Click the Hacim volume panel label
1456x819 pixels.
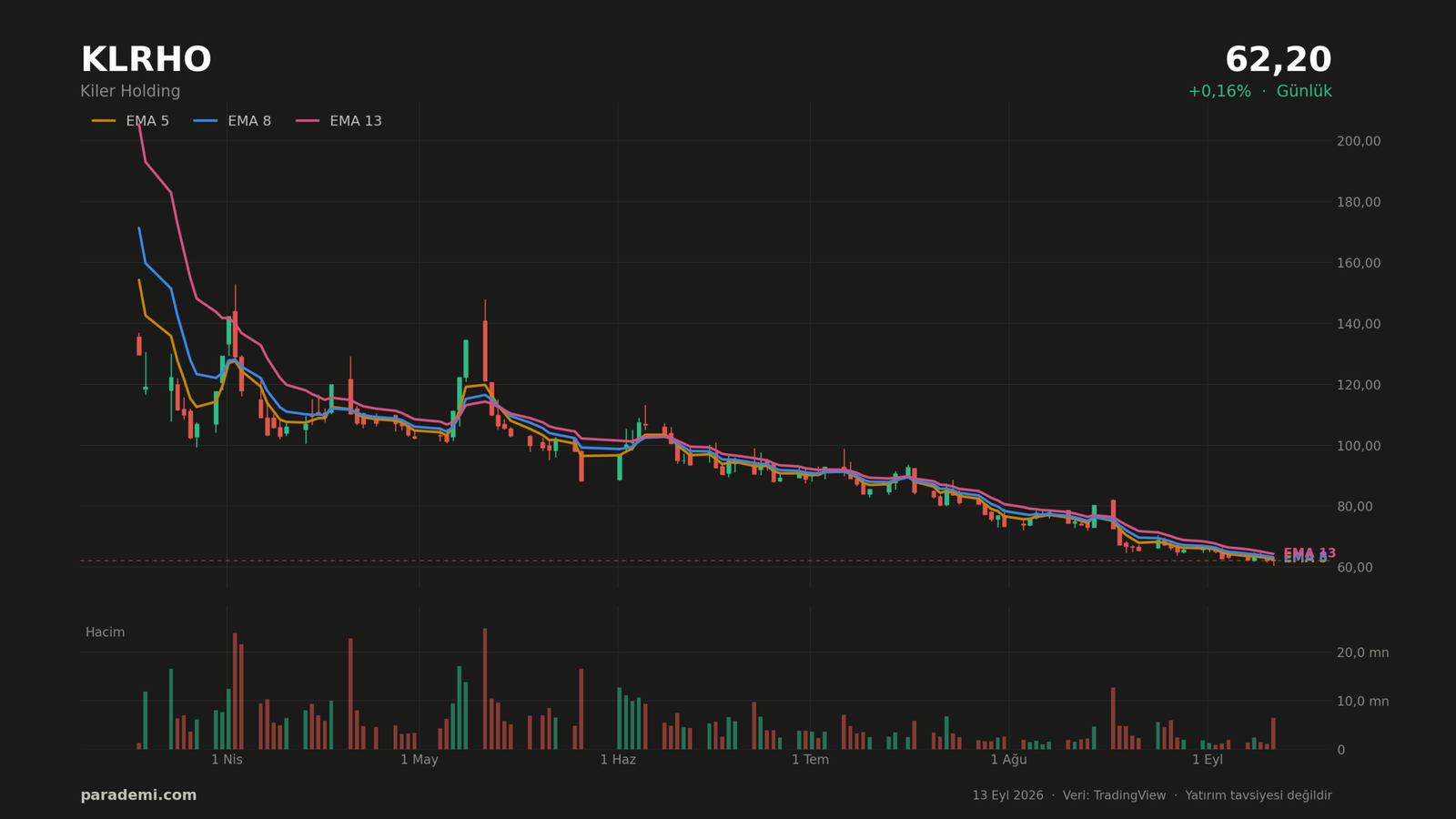tap(106, 632)
